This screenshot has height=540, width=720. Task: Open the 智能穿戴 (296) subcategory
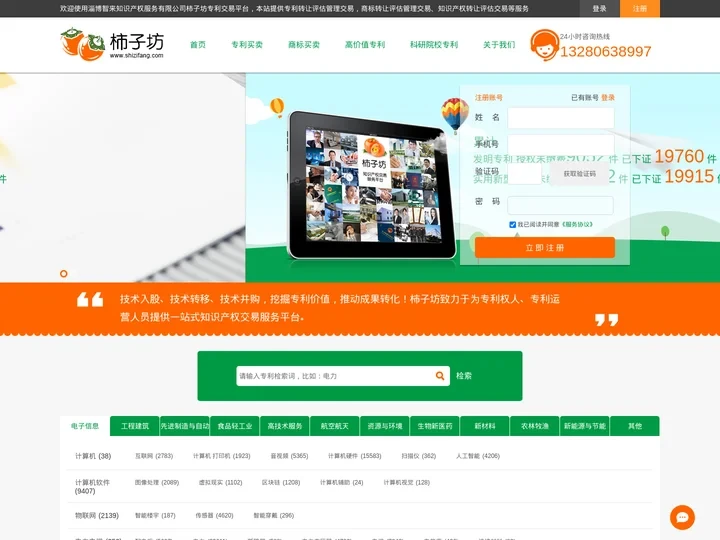tap(274, 516)
